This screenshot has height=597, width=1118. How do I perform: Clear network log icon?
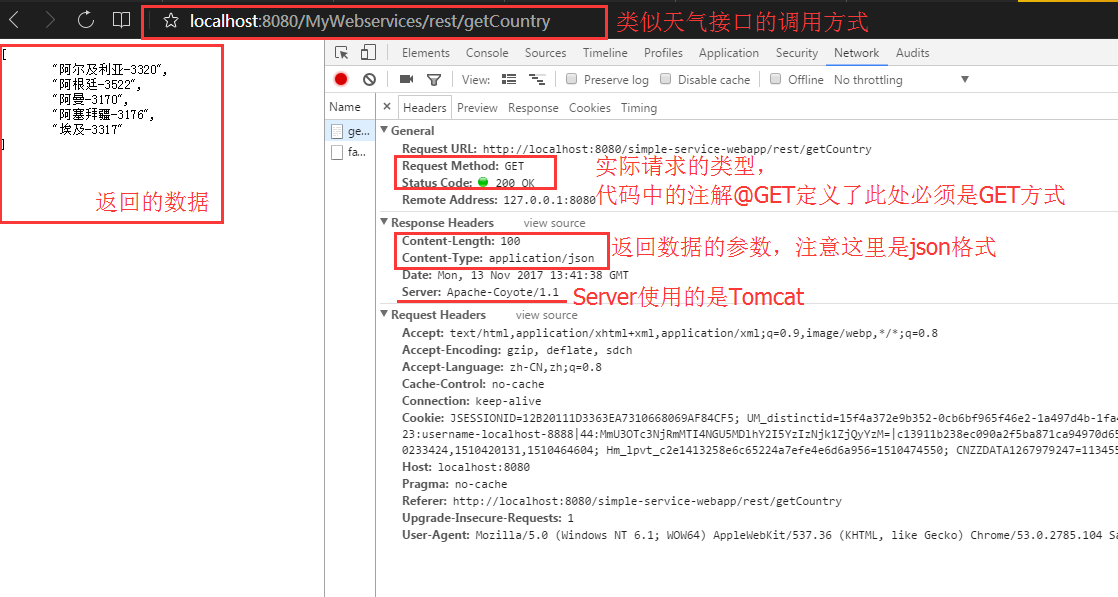369,79
